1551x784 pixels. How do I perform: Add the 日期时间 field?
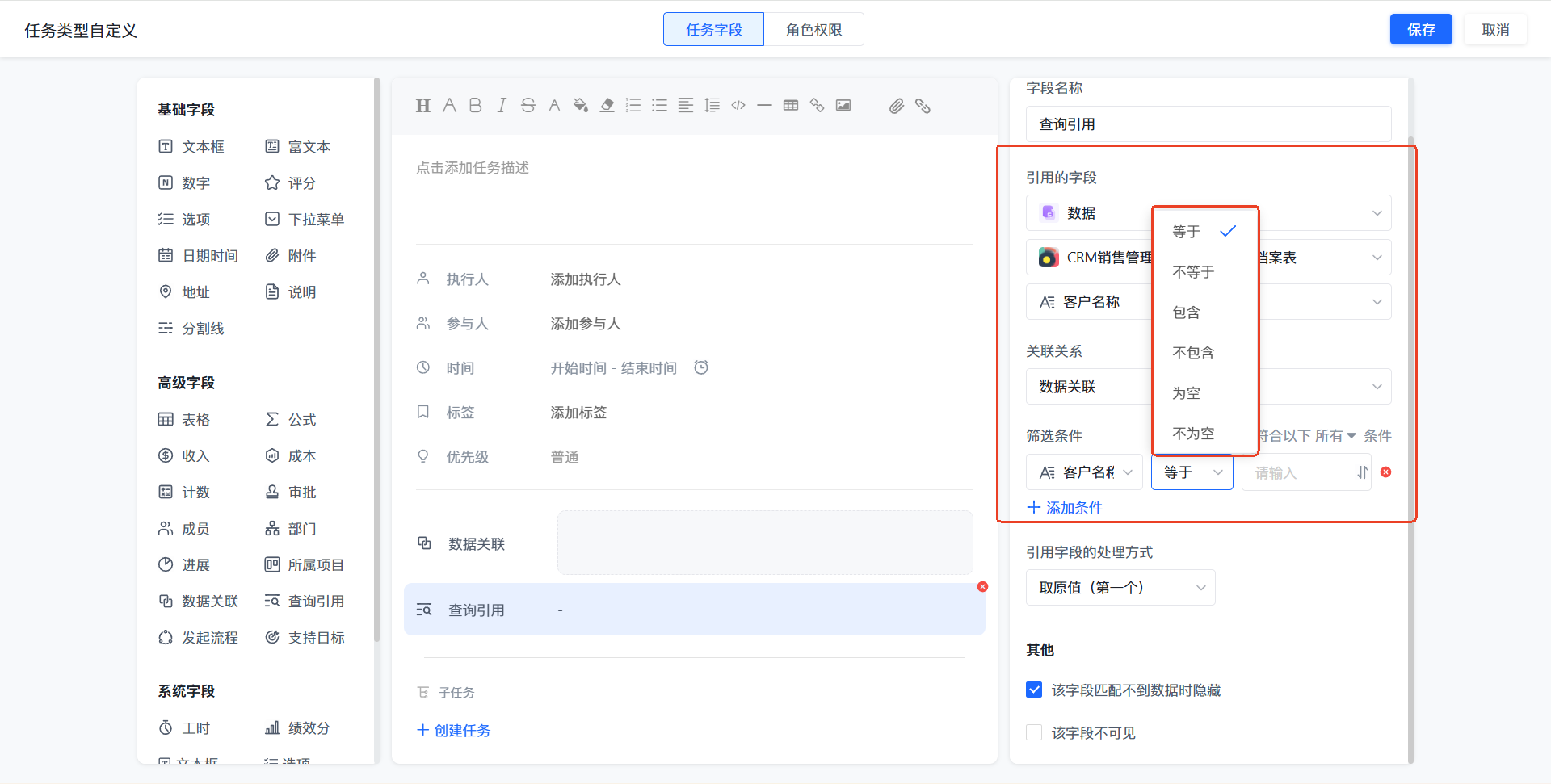pos(199,256)
